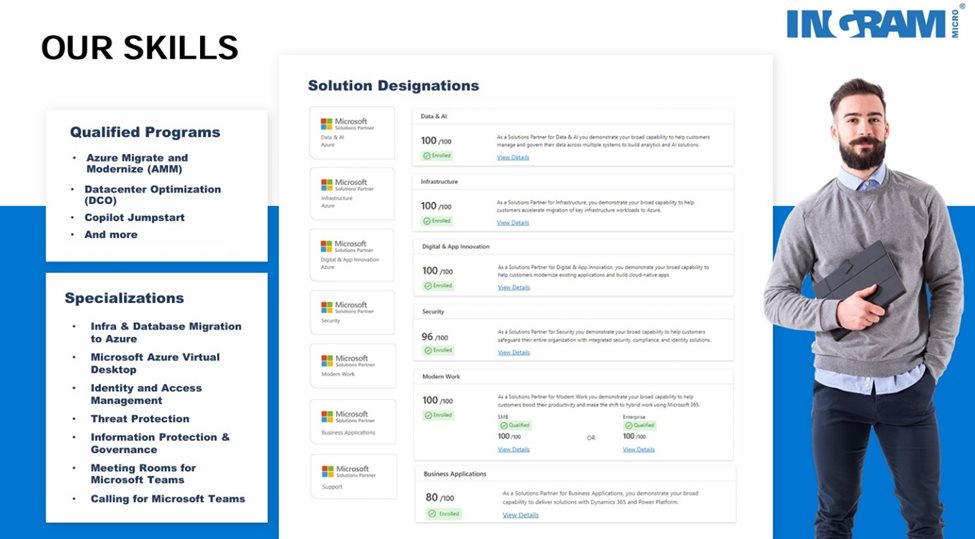
Task: Click the Business Applications score 80/100
Action: click(x=440, y=497)
